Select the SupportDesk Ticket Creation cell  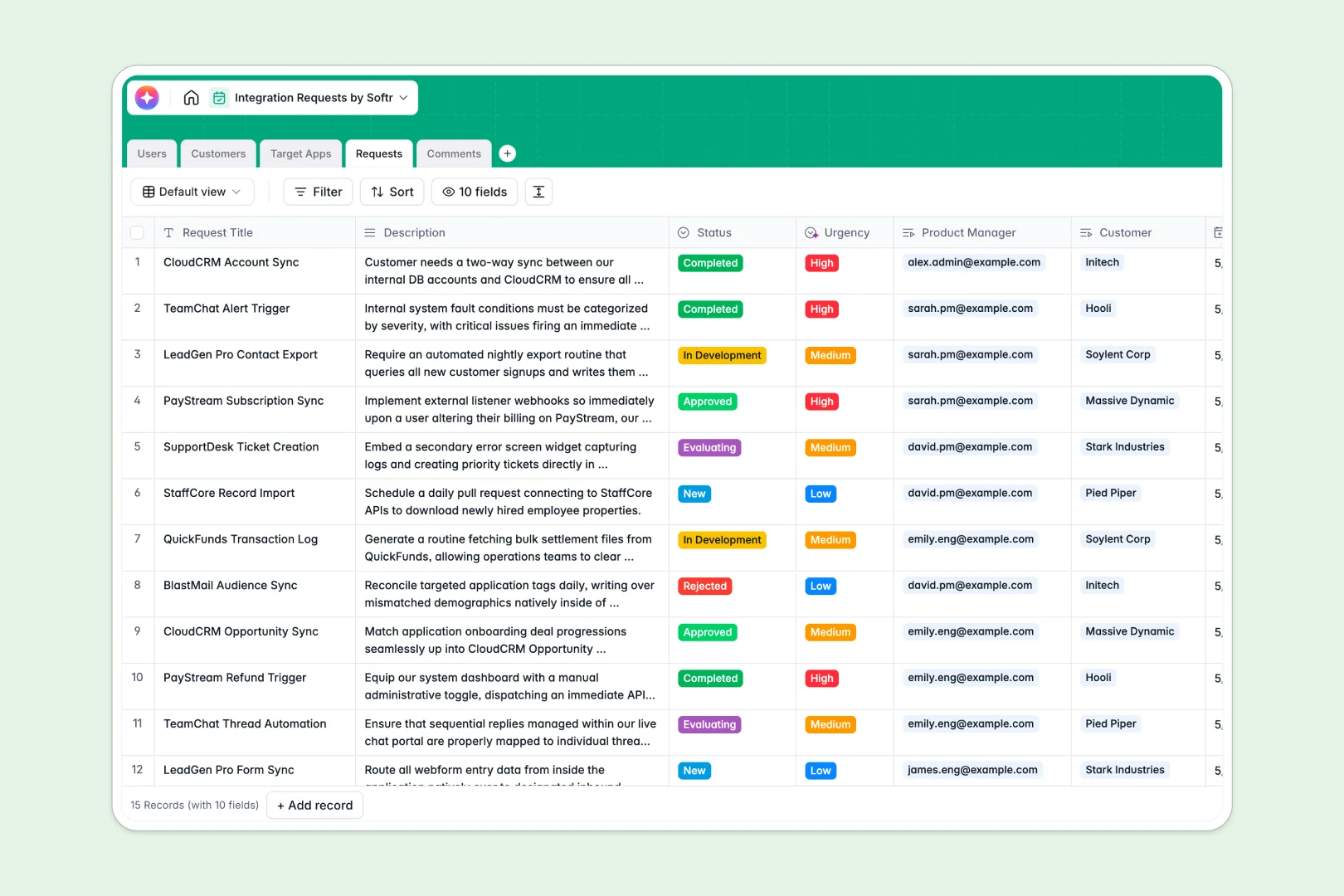(x=255, y=455)
